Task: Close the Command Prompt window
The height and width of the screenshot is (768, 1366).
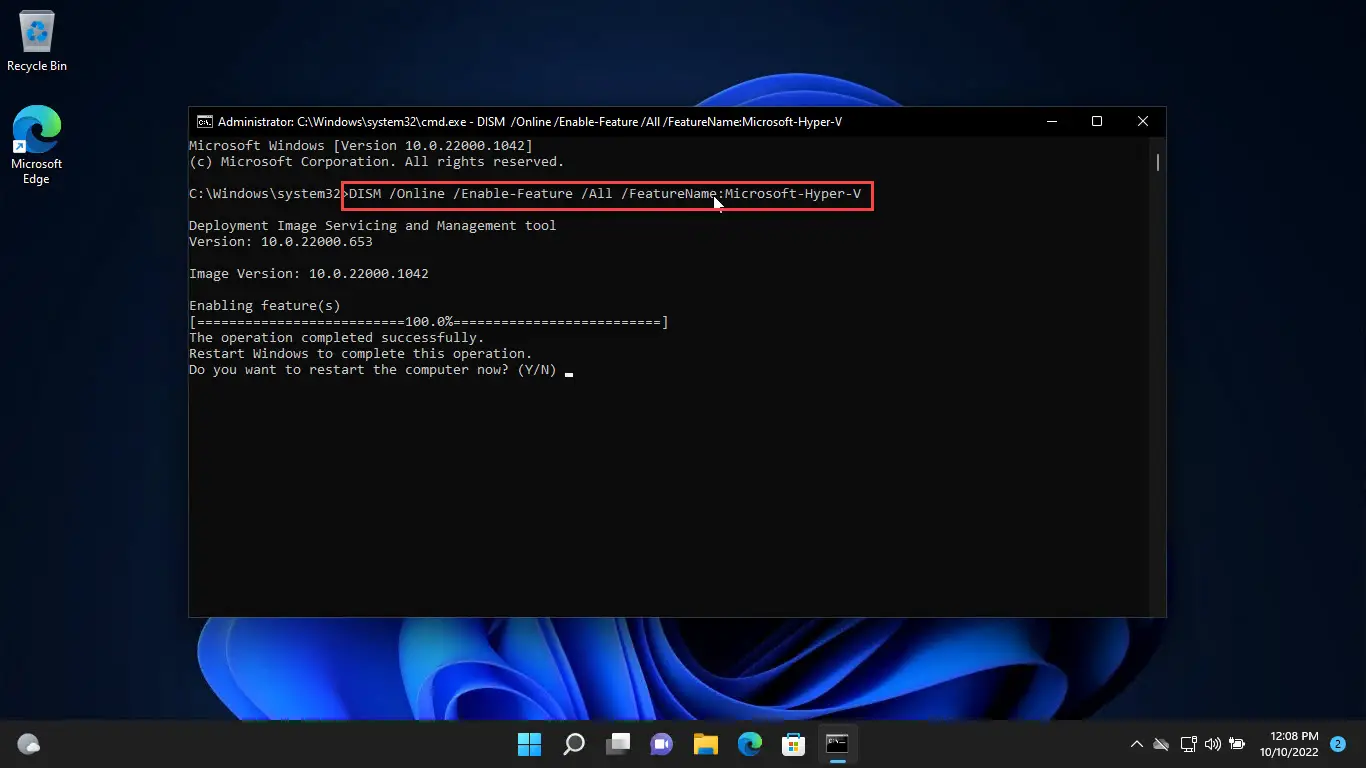Action: [x=1143, y=122]
